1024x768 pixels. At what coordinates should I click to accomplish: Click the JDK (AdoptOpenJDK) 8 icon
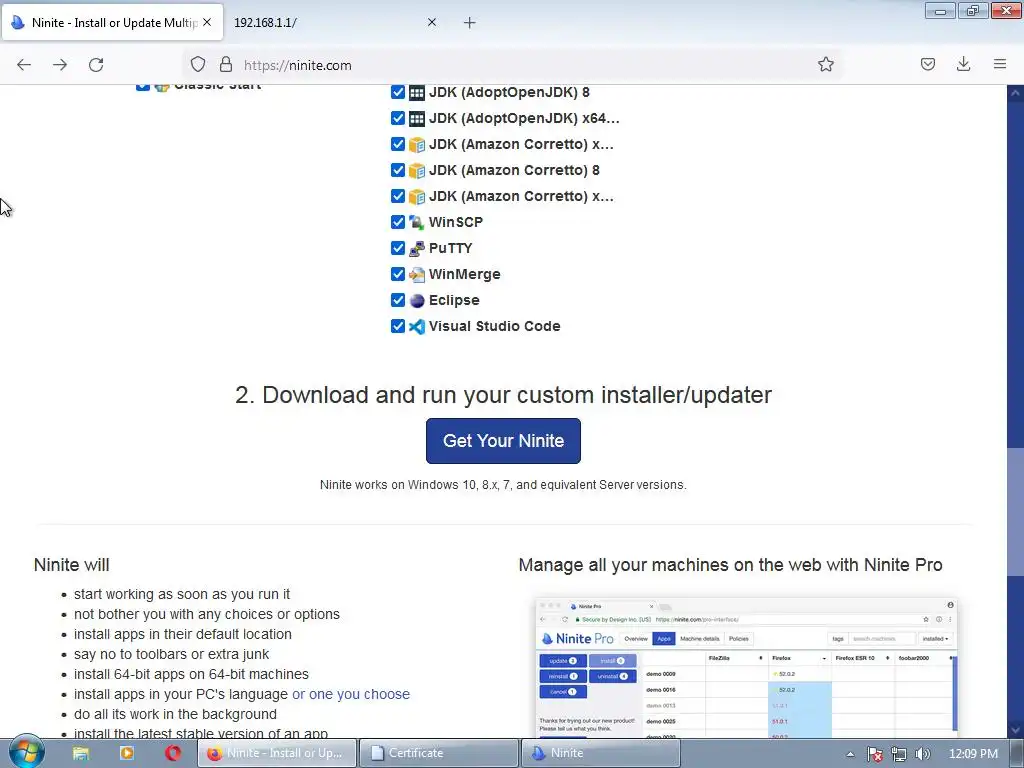tap(417, 92)
